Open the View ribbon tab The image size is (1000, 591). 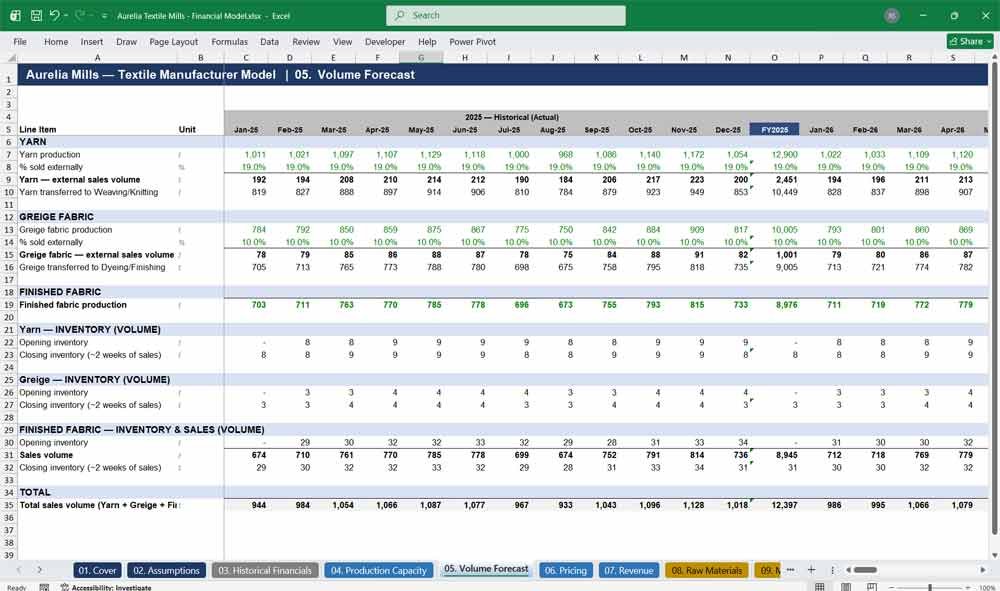(x=342, y=41)
